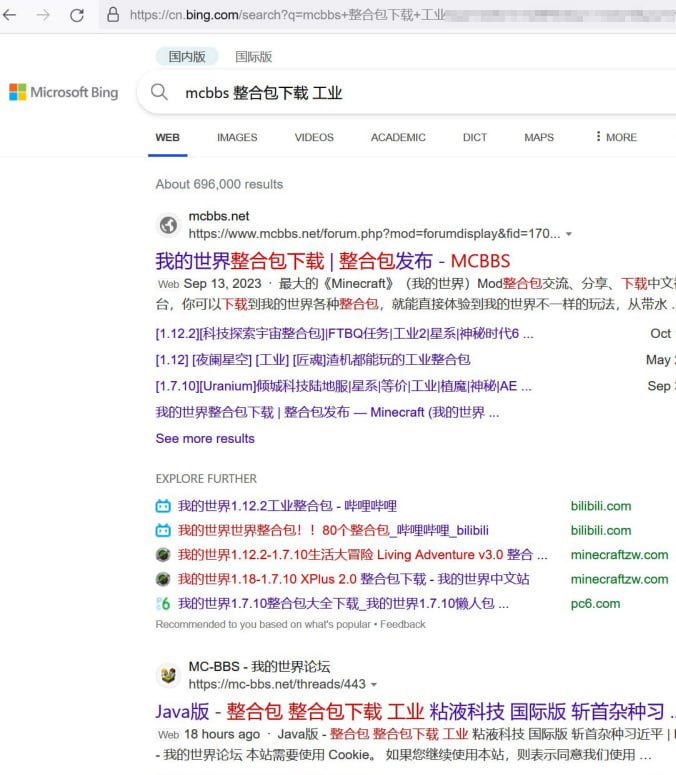676x775 pixels.
Task: Open the Microsoft Bing logo homepage
Action: tap(64, 92)
